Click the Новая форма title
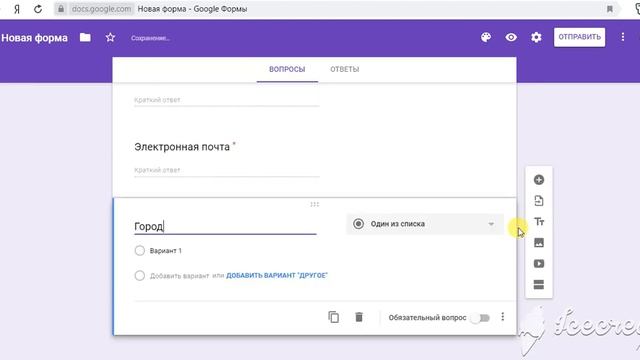The image size is (640, 360). point(34,38)
